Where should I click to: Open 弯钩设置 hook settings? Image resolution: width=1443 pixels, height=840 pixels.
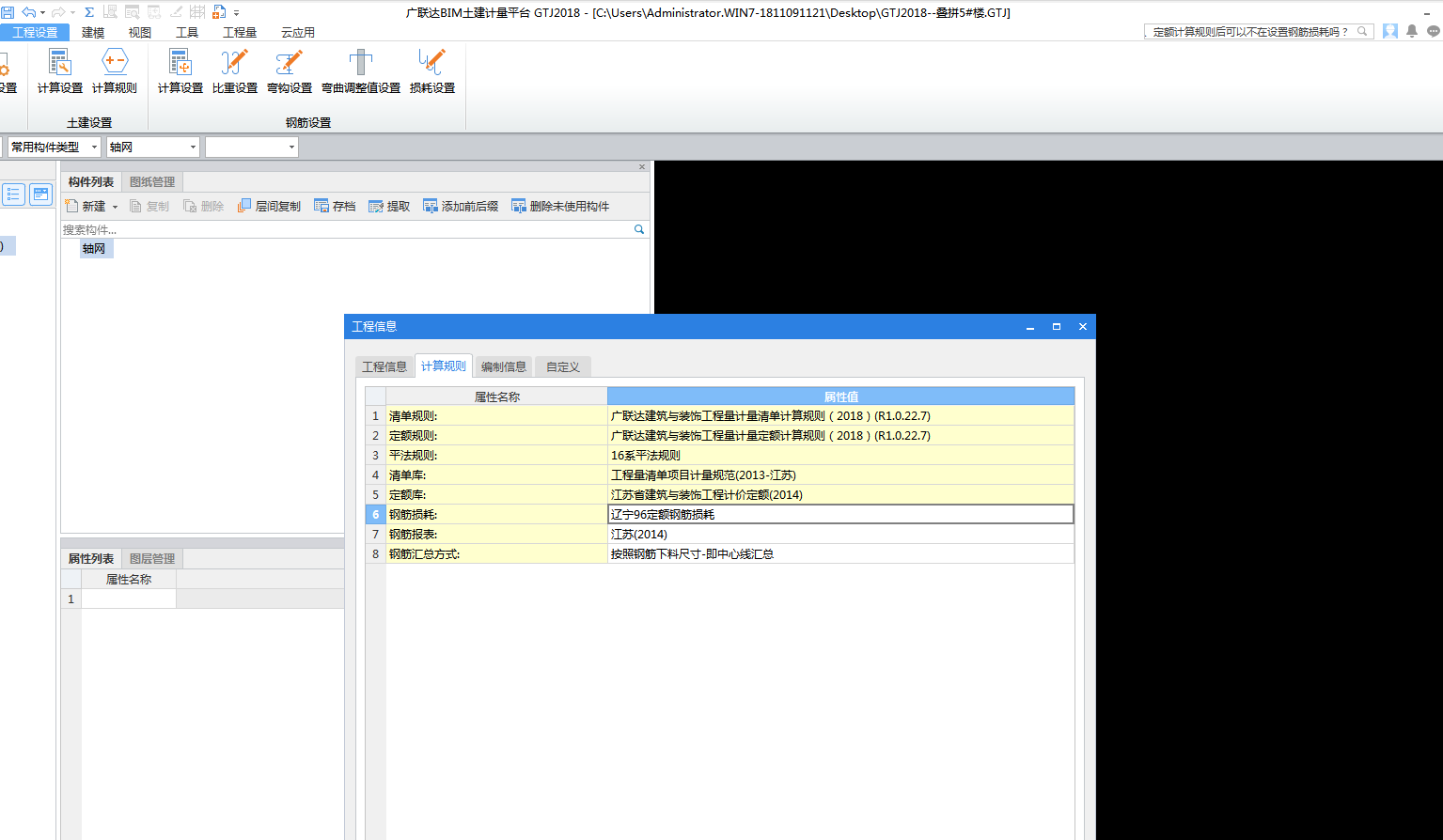pos(290,71)
